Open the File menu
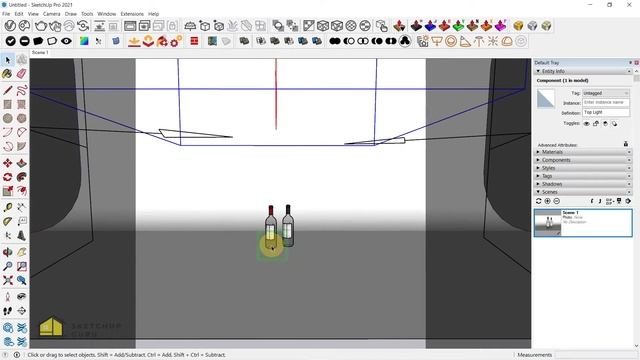640x360 pixels. click(x=6, y=14)
